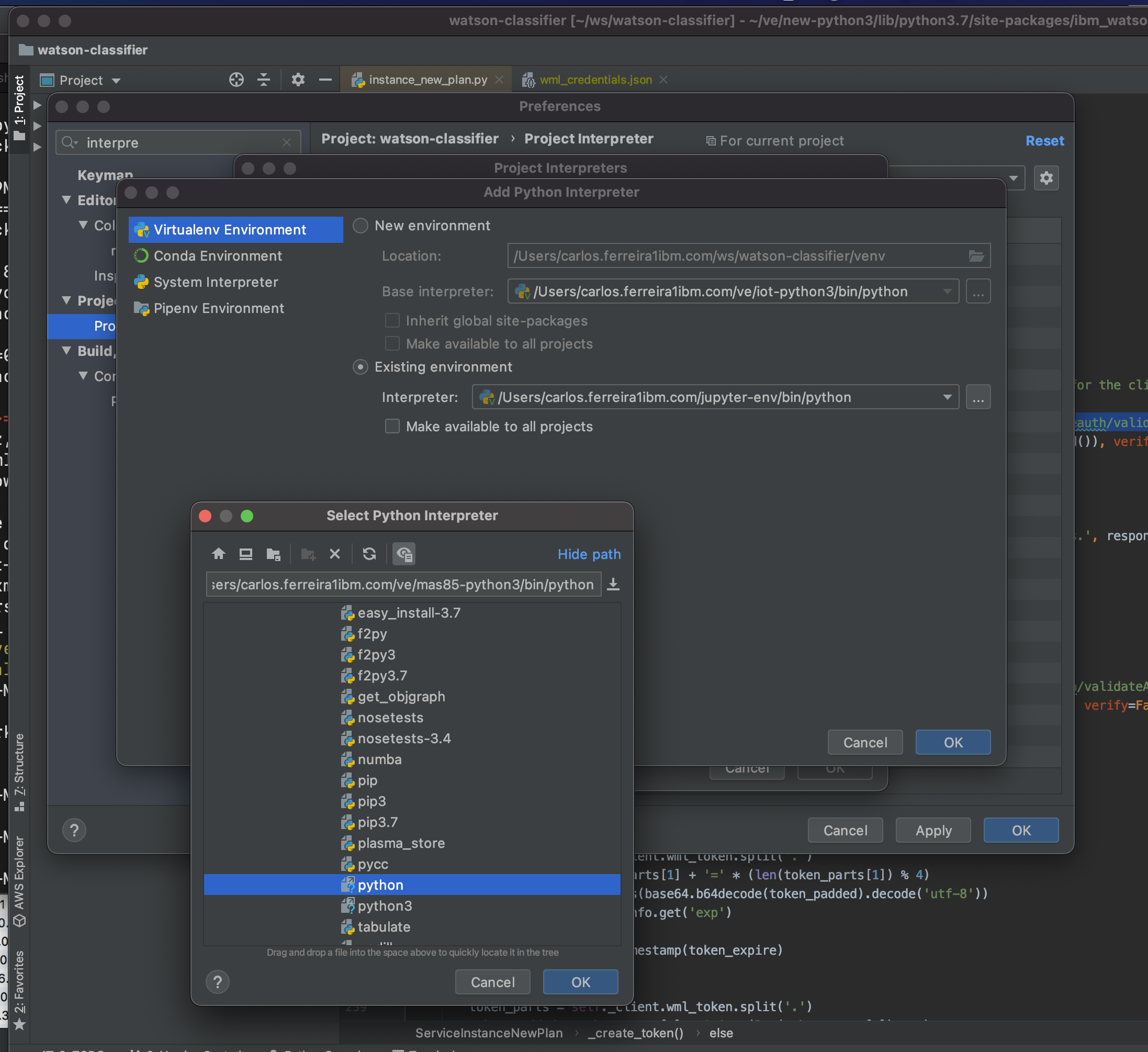Select Pipenv Environment option

(x=236, y=308)
